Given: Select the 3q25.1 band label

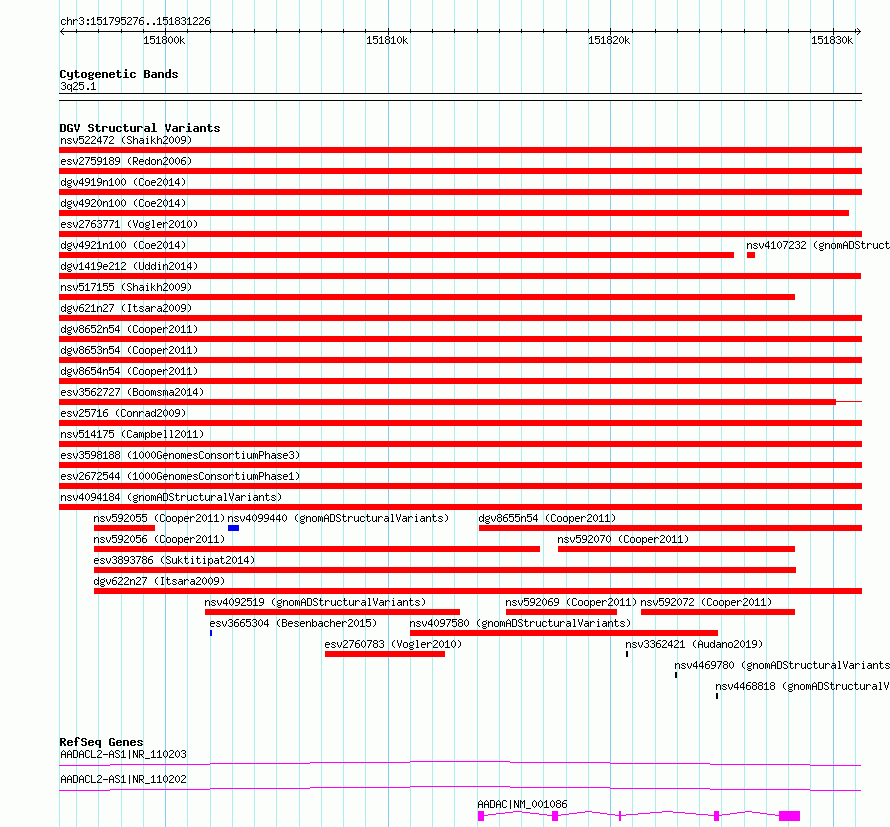Looking at the screenshot, I should tap(78, 86).
